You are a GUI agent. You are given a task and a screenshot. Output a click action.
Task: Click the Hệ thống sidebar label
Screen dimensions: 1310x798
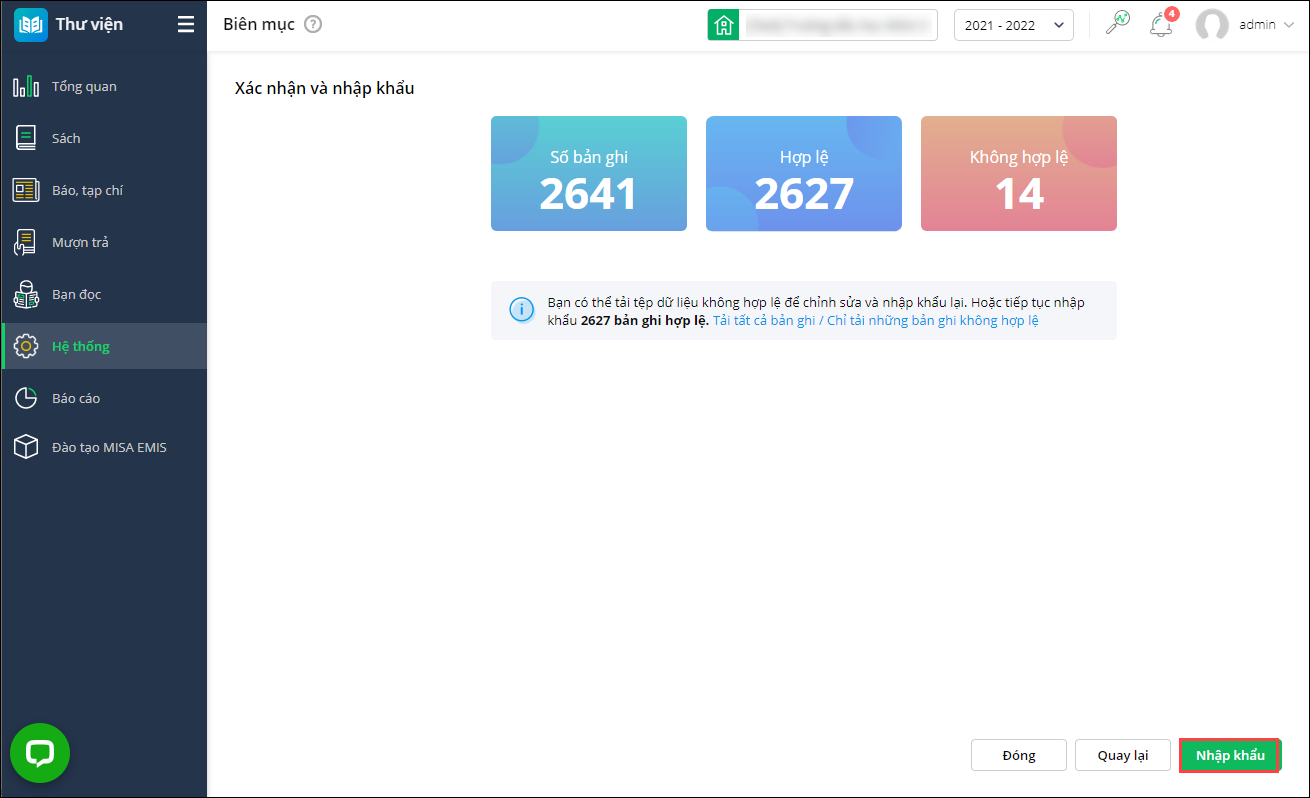[81, 347]
